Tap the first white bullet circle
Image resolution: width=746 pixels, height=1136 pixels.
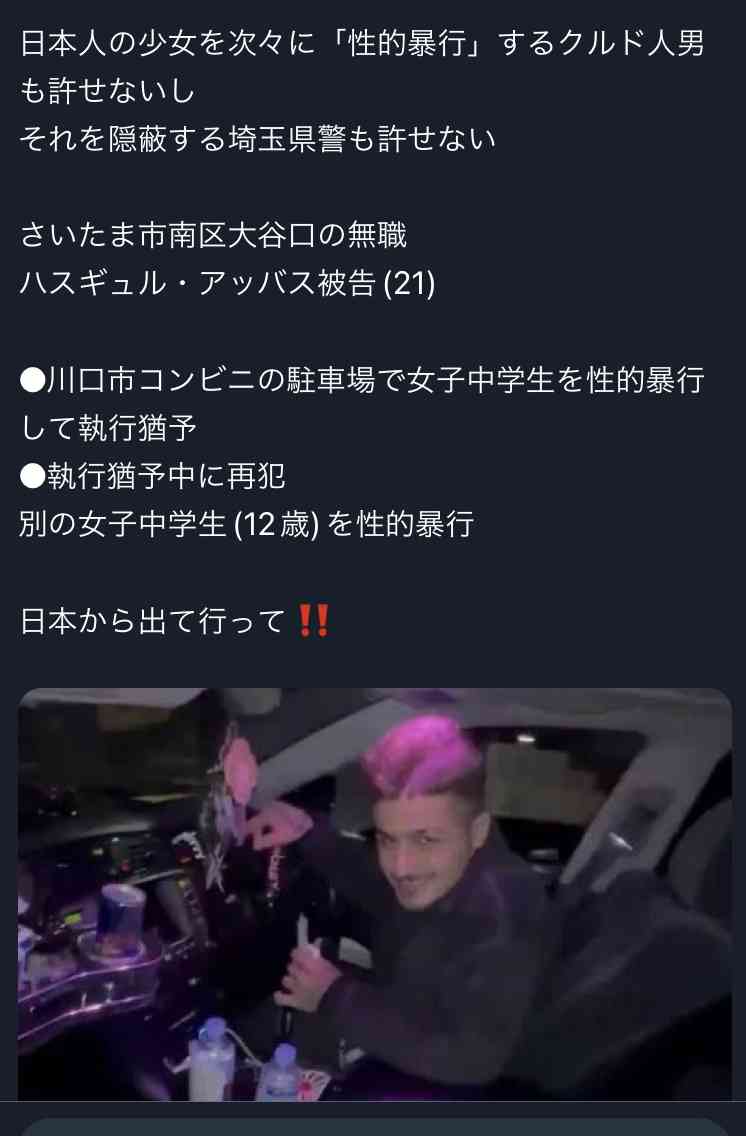coord(33,380)
